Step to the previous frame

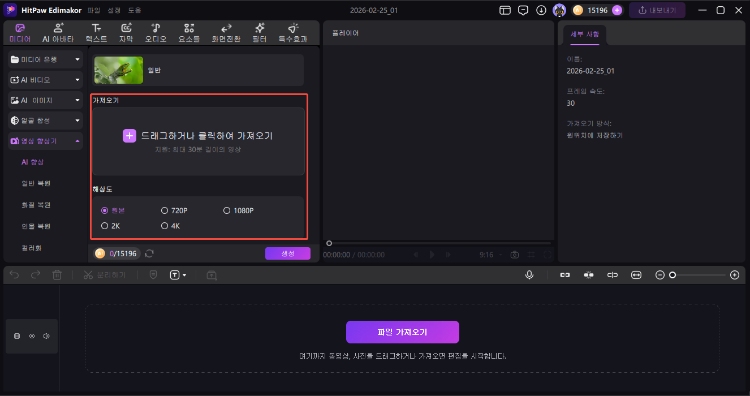(416, 255)
